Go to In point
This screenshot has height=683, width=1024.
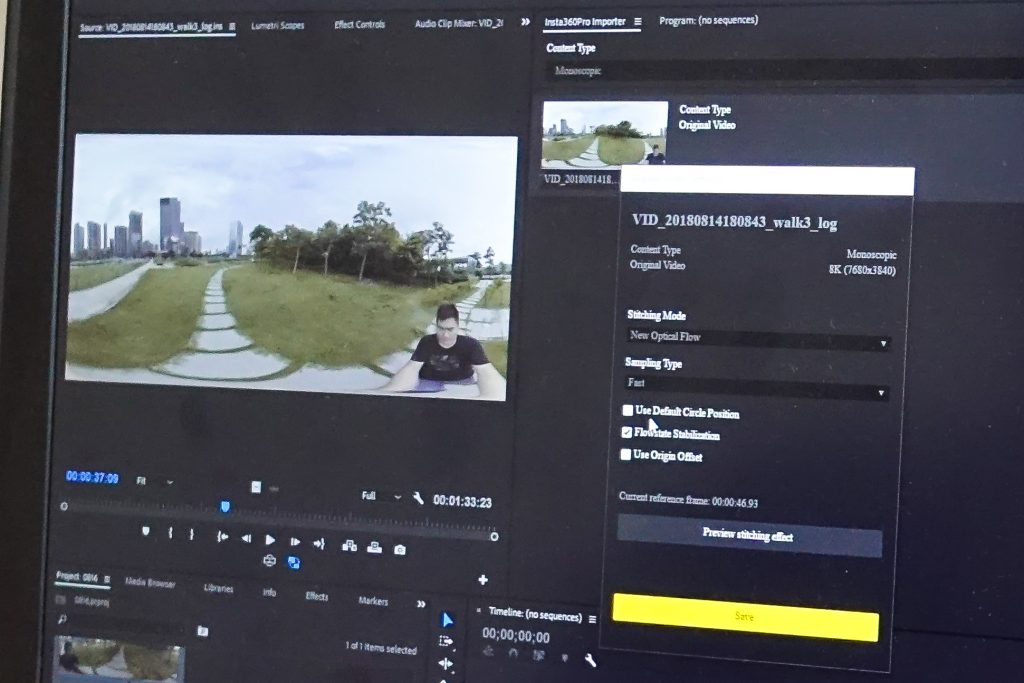point(222,536)
